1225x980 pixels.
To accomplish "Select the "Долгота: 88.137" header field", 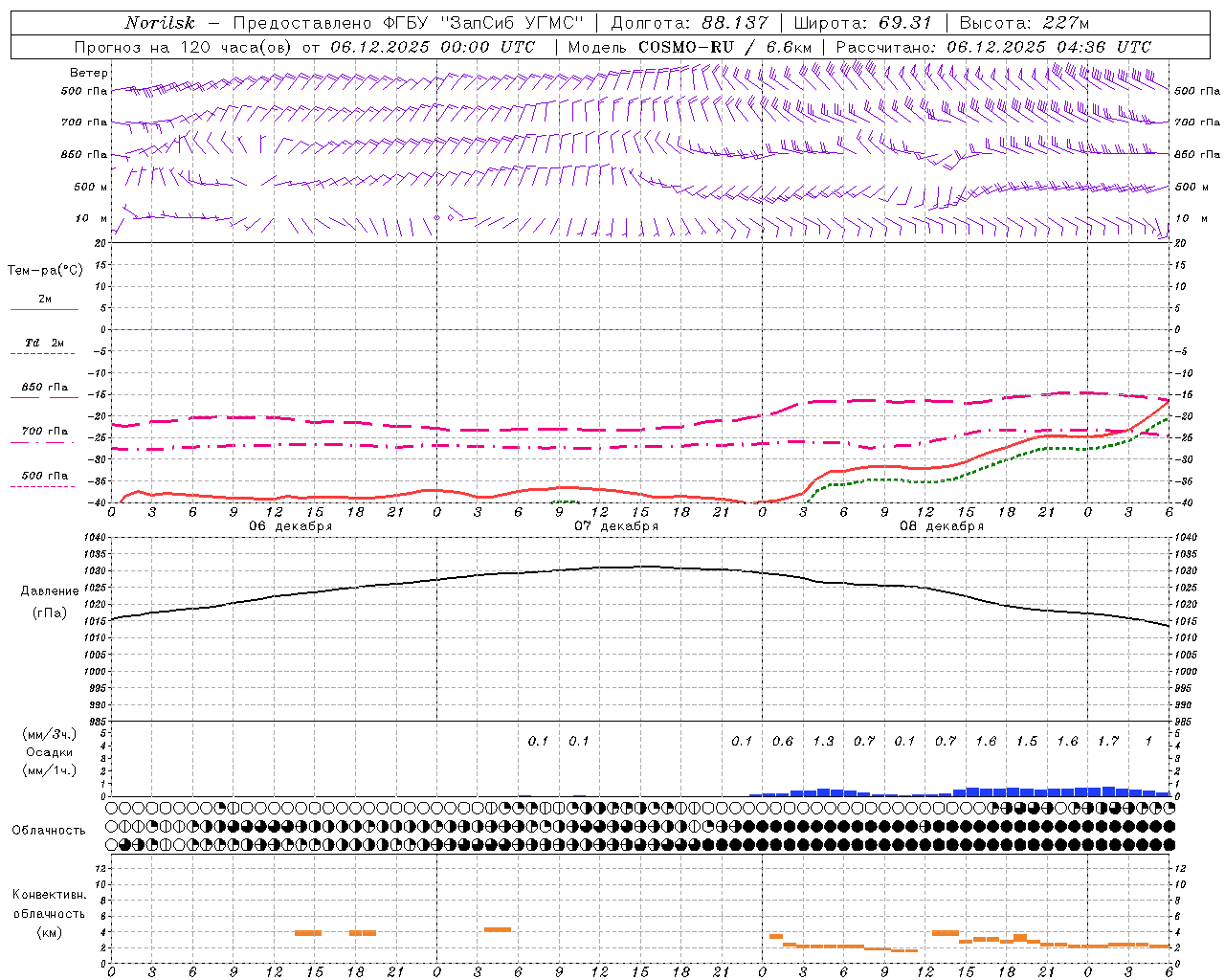I will click(689, 23).
